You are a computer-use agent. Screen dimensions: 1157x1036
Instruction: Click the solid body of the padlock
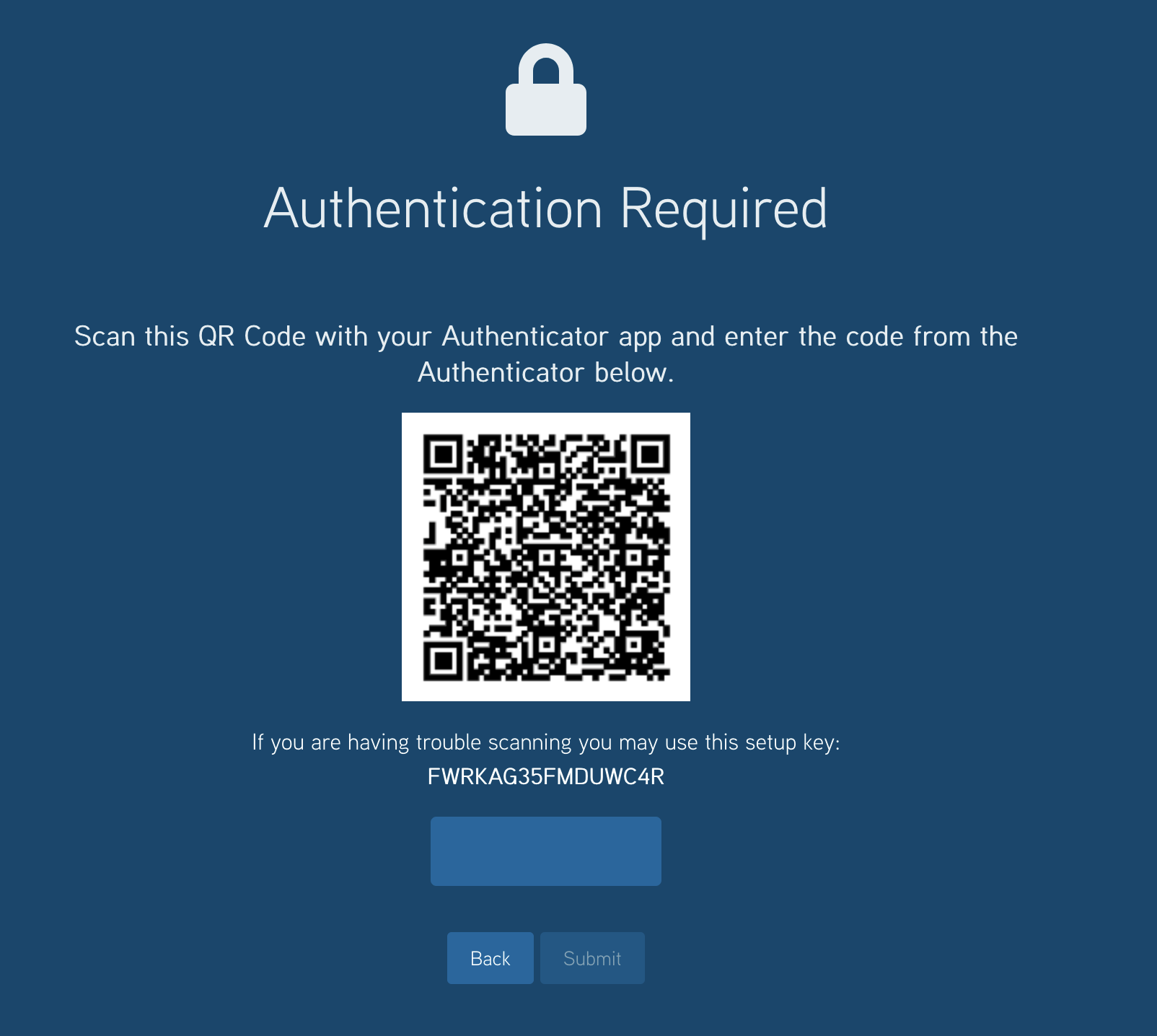point(546,110)
